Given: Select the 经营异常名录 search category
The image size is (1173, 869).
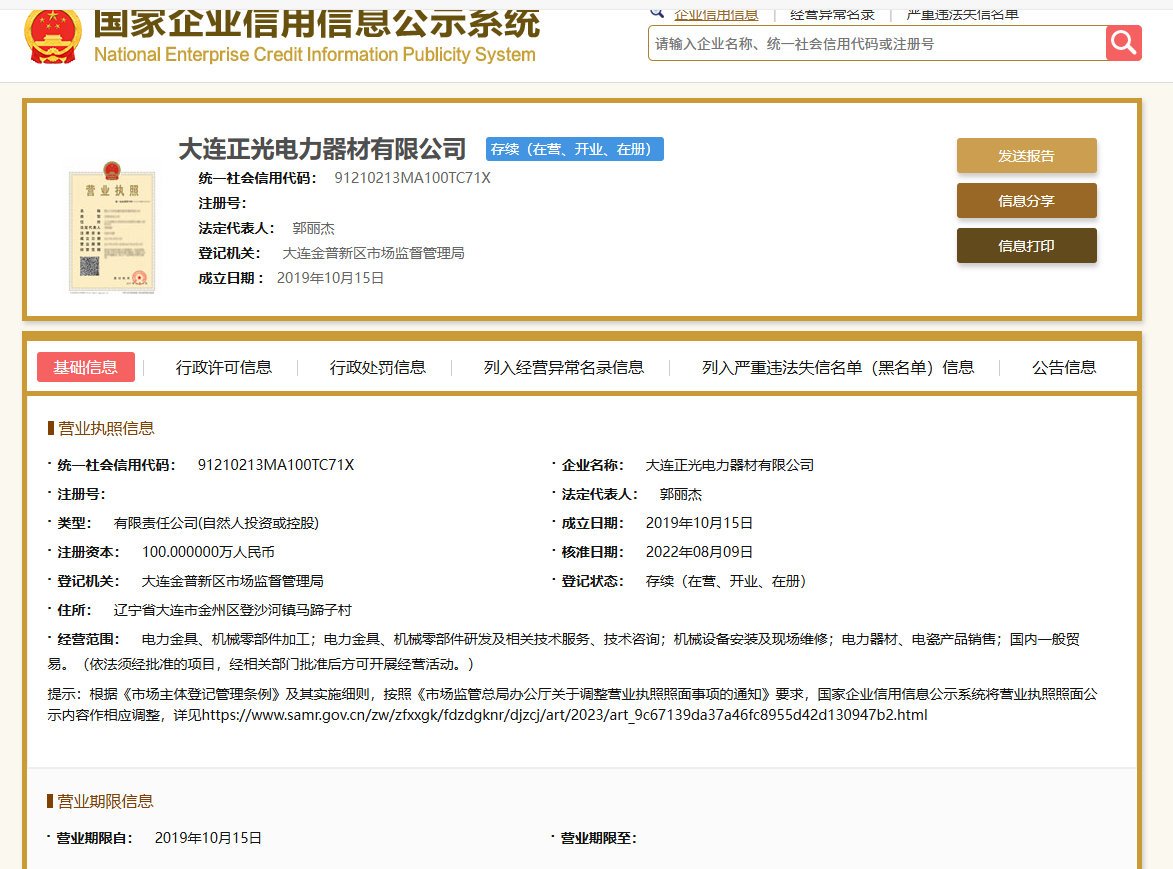Looking at the screenshot, I should tap(832, 13).
